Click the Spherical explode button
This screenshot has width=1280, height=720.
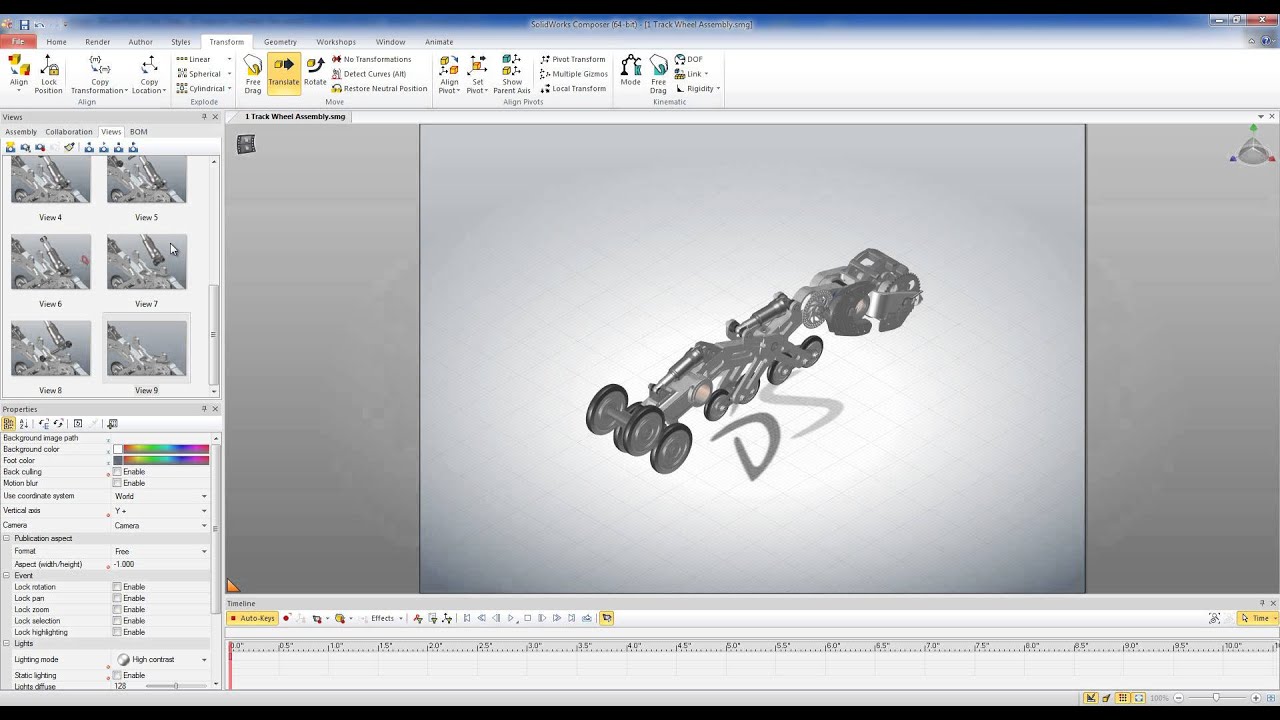point(201,74)
